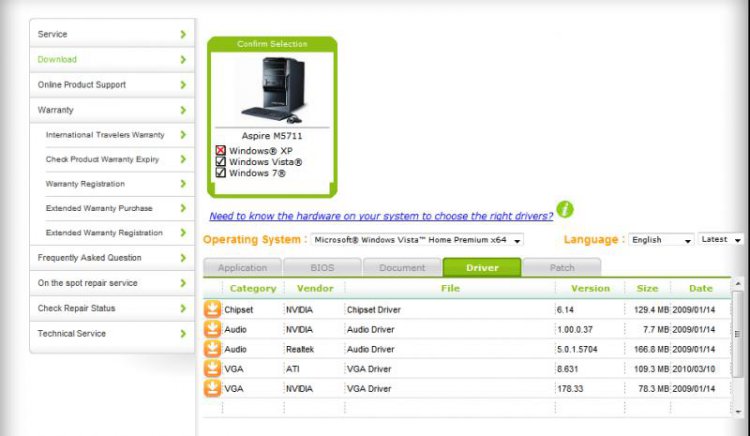Select the Driver tab
This screenshot has height=436, width=750.
pyautogui.click(x=482, y=268)
